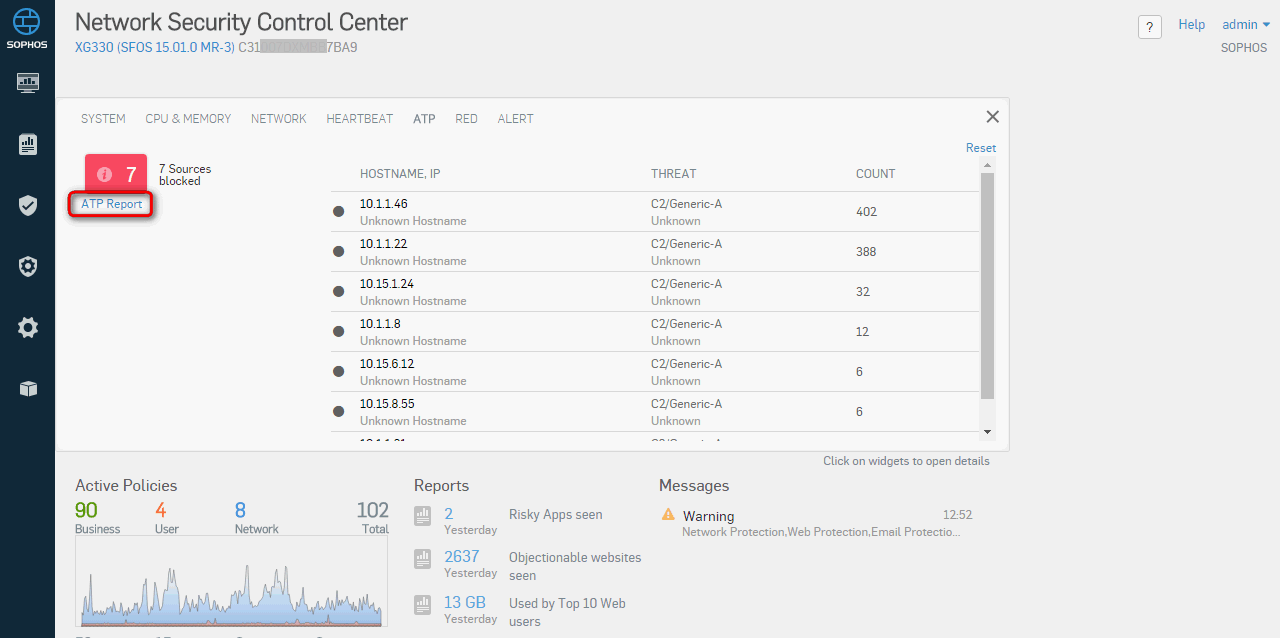This screenshot has width=1280, height=638.
Task: Click the status dot for 10.15.6.12
Action: [339, 372]
